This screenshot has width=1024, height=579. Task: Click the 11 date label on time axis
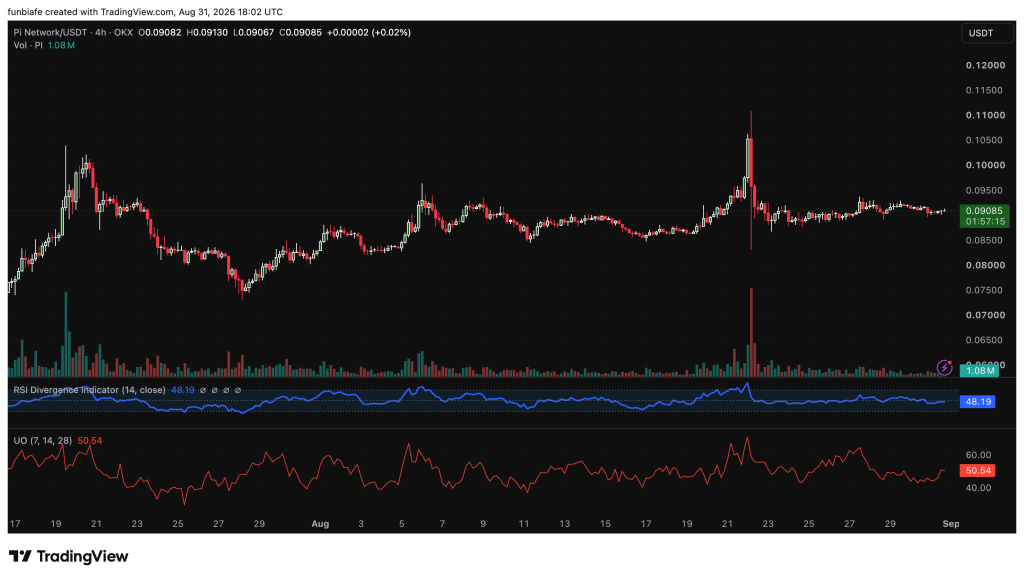pyautogui.click(x=524, y=524)
